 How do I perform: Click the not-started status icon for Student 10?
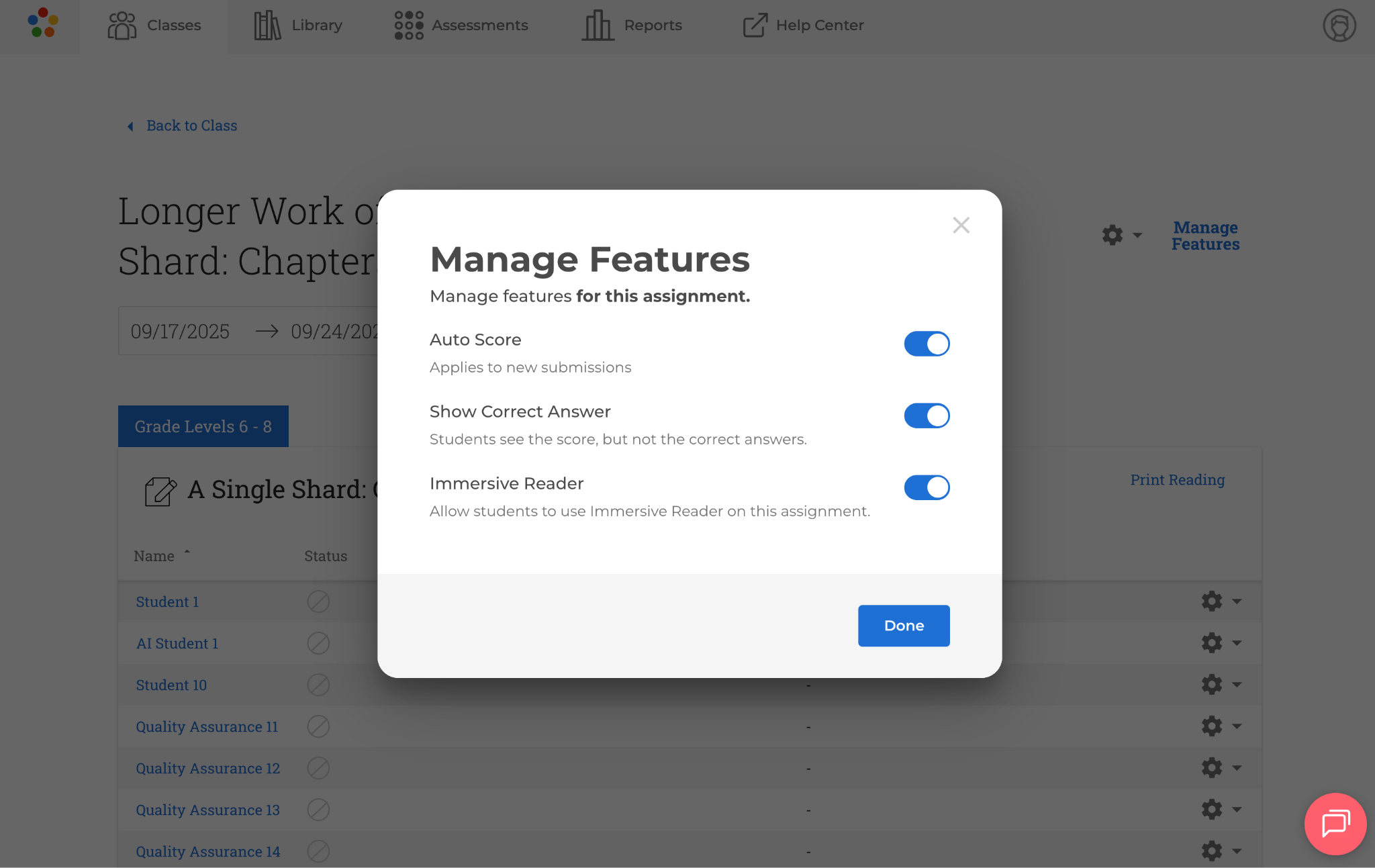point(318,685)
